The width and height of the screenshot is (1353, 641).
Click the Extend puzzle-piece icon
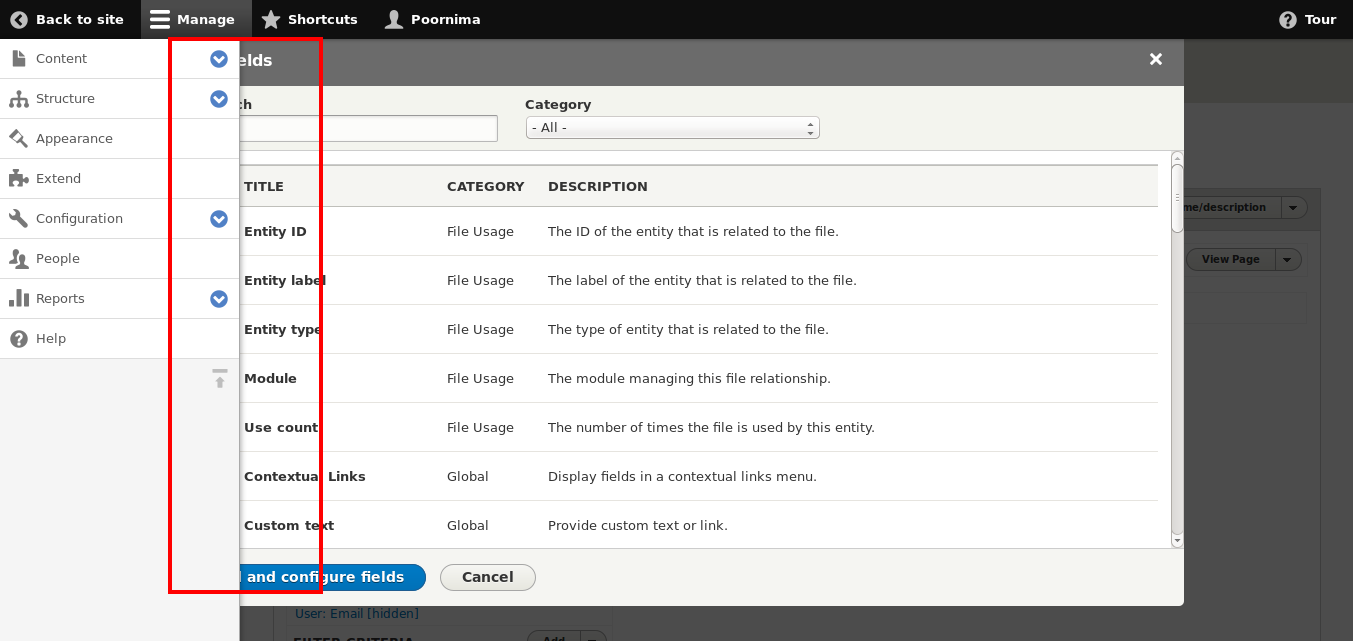click(x=17, y=178)
